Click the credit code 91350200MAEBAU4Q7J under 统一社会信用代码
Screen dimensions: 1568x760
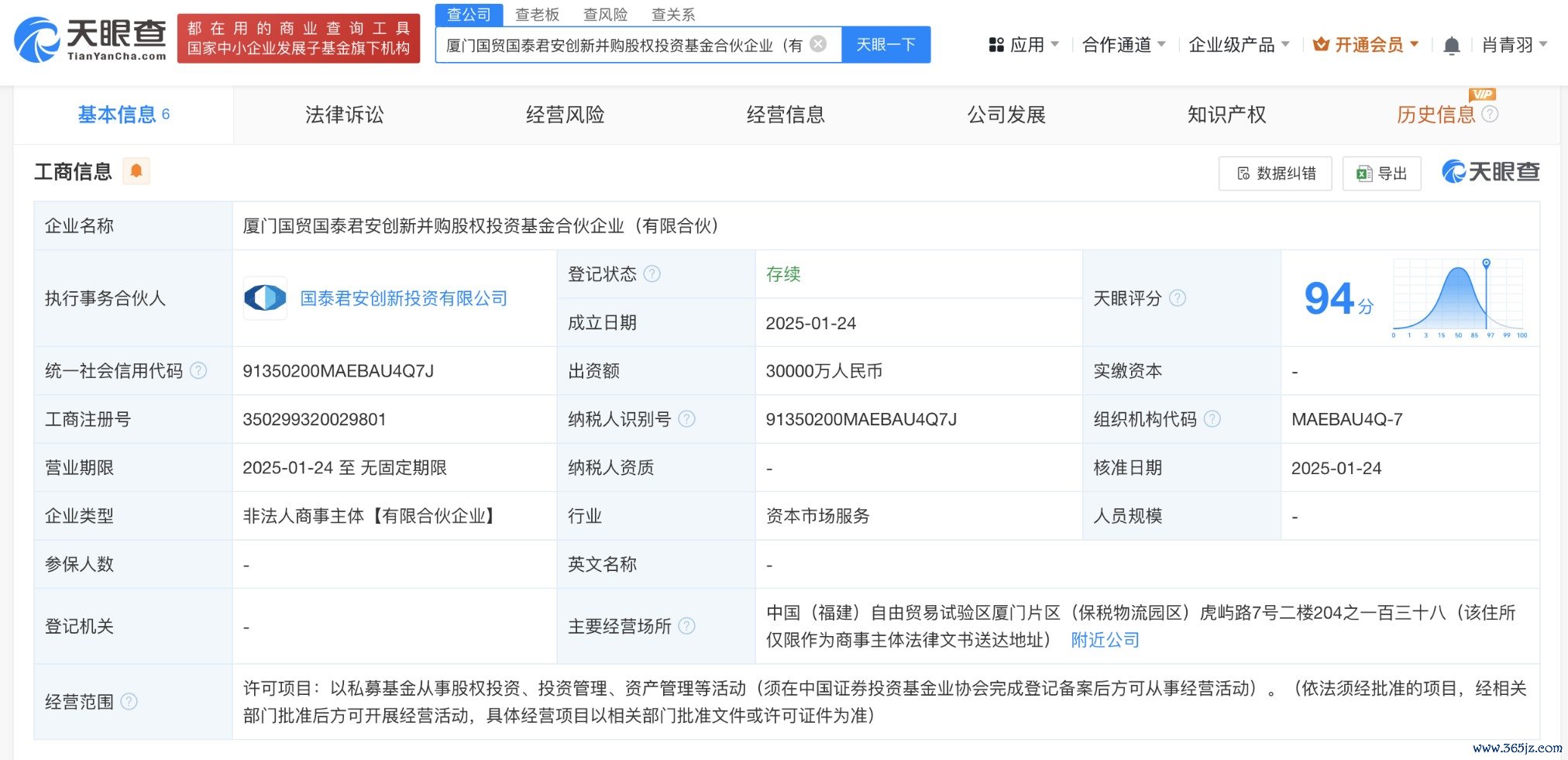(x=339, y=371)
